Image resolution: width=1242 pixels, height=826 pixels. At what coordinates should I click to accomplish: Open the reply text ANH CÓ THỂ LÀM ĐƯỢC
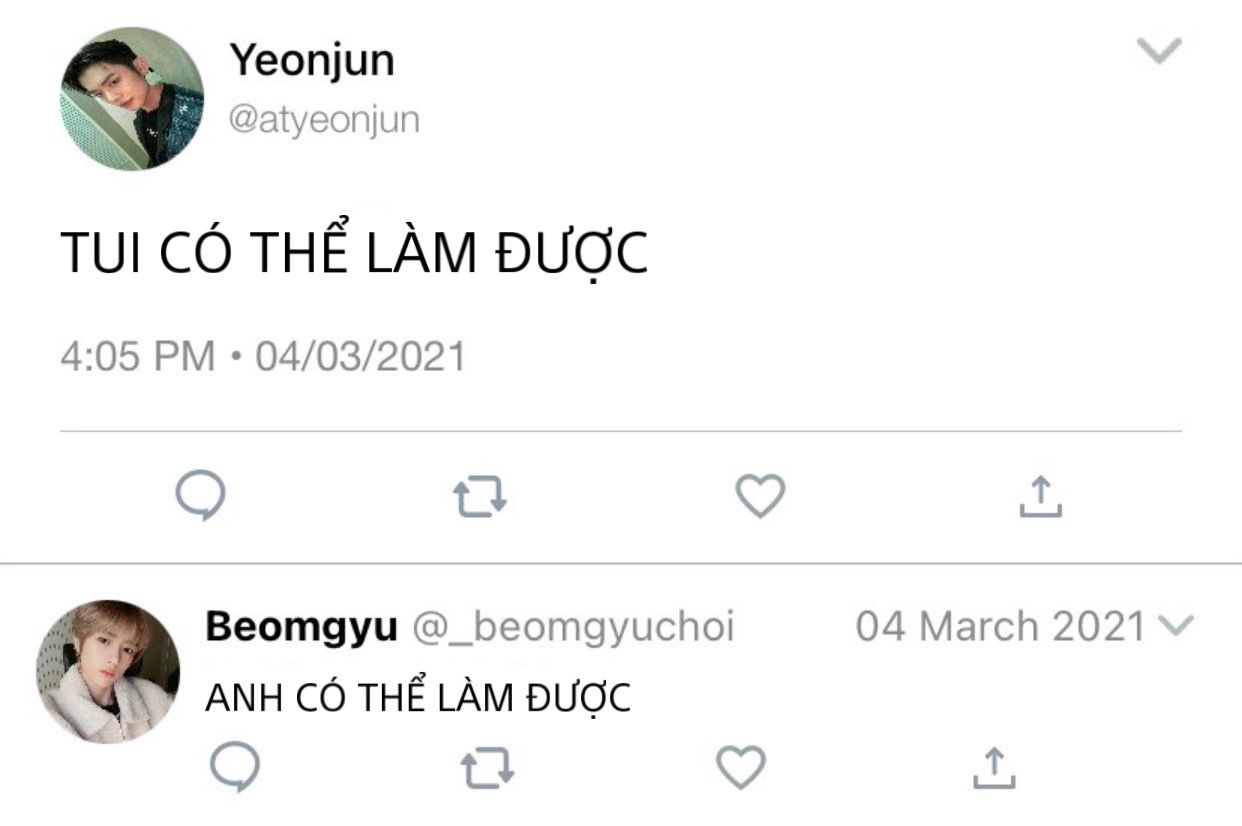[x=418, y=697]
